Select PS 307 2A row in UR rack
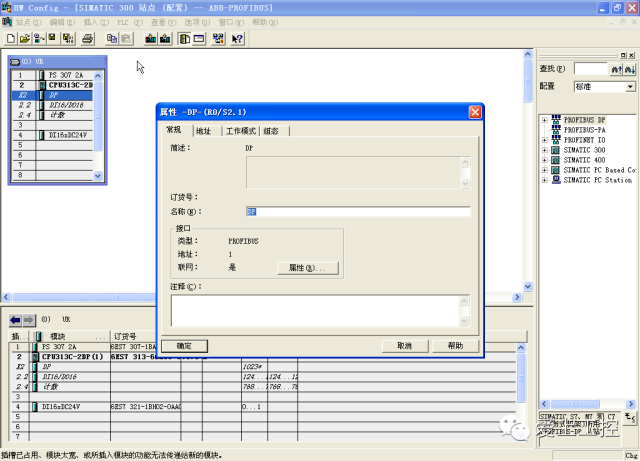The width and height of the screenshot is (640, 461). click(x=52, y=75)
